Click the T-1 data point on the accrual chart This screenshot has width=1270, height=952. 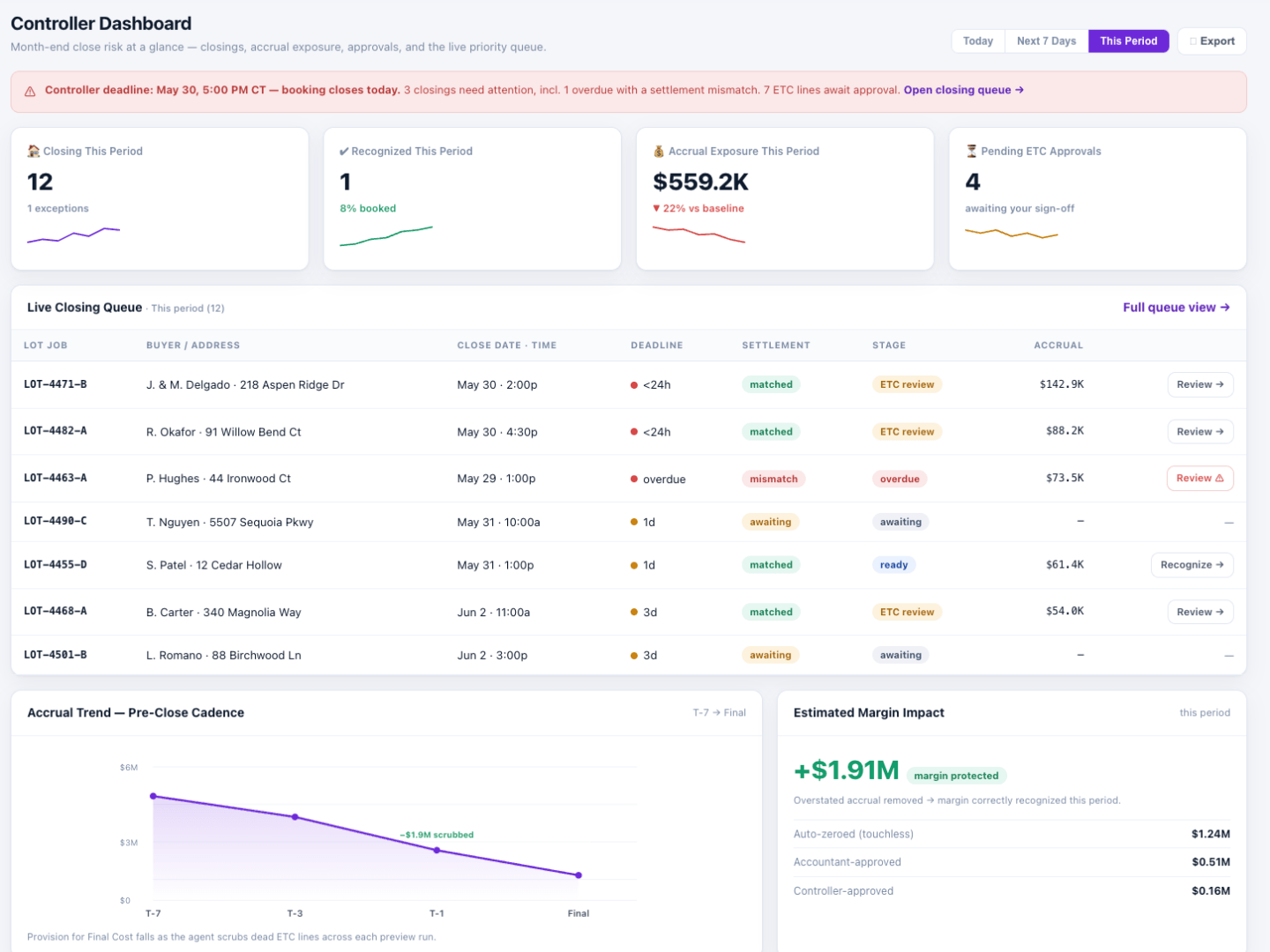coord(437,851)
